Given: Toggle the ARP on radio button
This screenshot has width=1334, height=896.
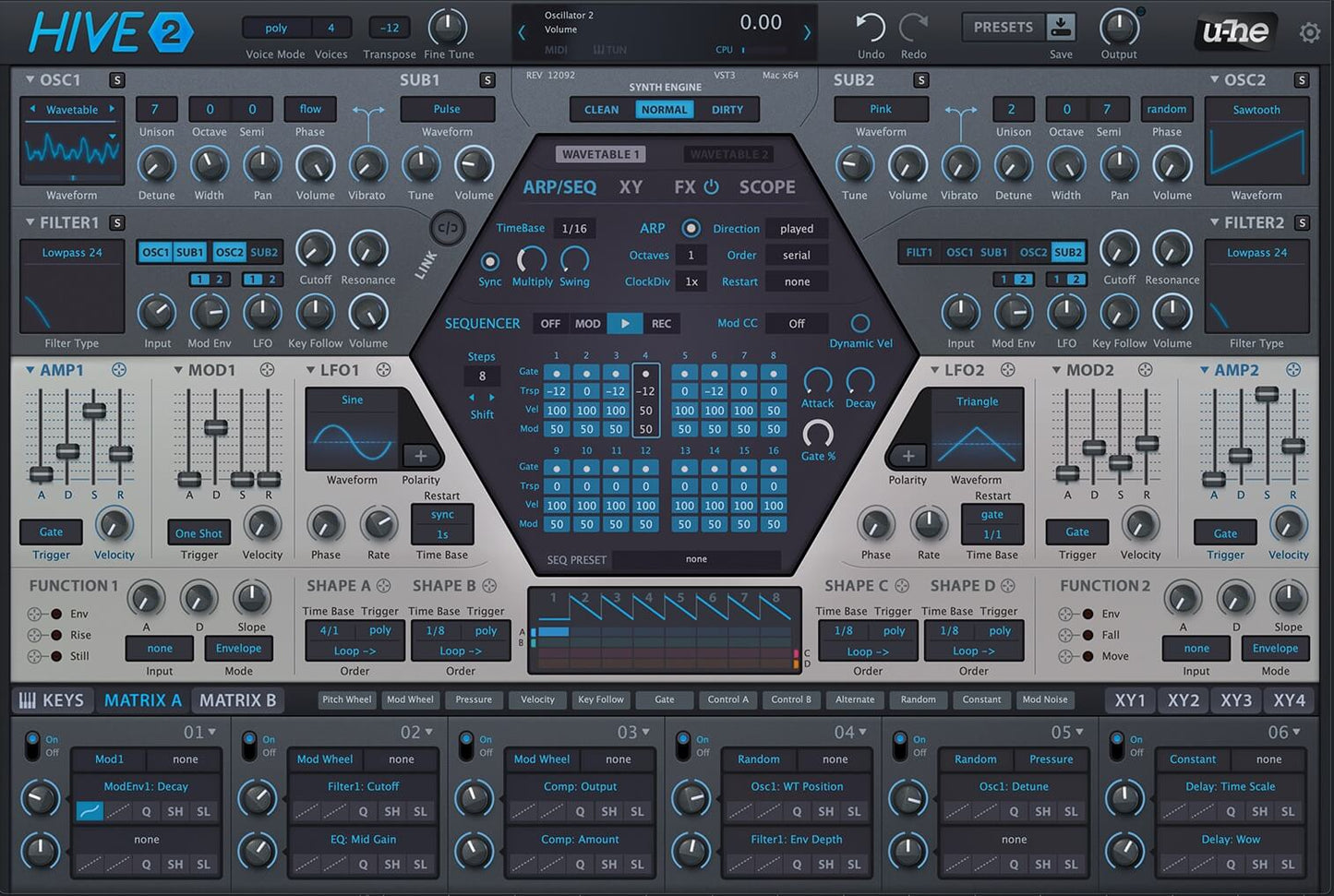Looking at the screenshot, I should click(x=691, y=228).
